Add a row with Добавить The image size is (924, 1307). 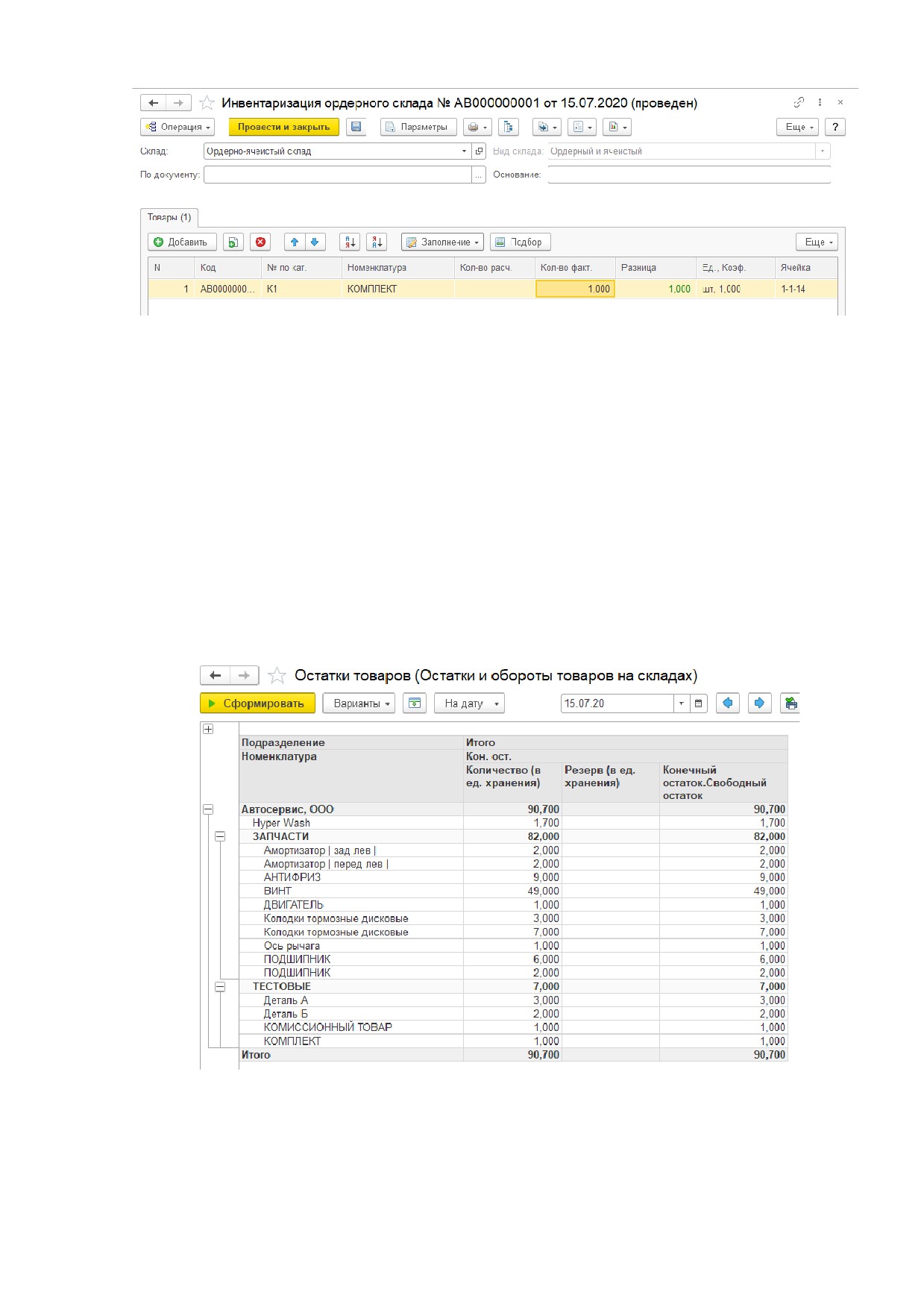pyautogui.click(x=183, y=242)
